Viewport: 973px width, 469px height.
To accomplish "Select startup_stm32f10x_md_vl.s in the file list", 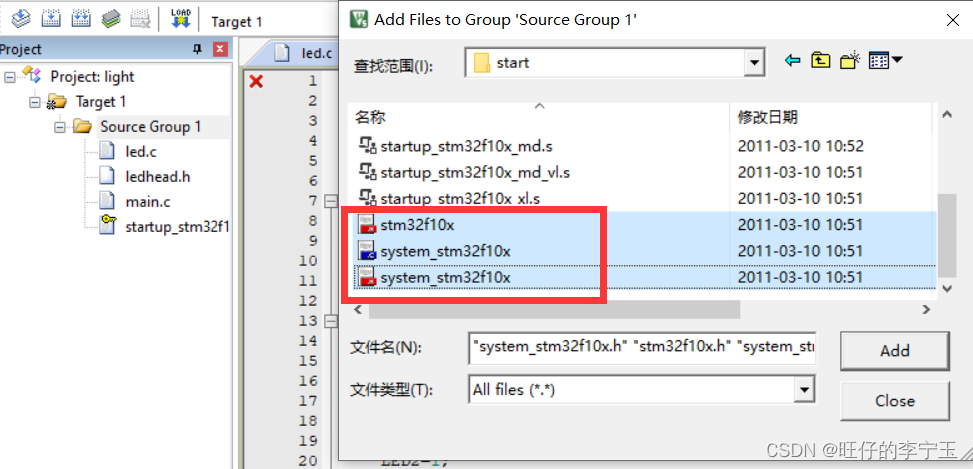I will tap(475, 172).
